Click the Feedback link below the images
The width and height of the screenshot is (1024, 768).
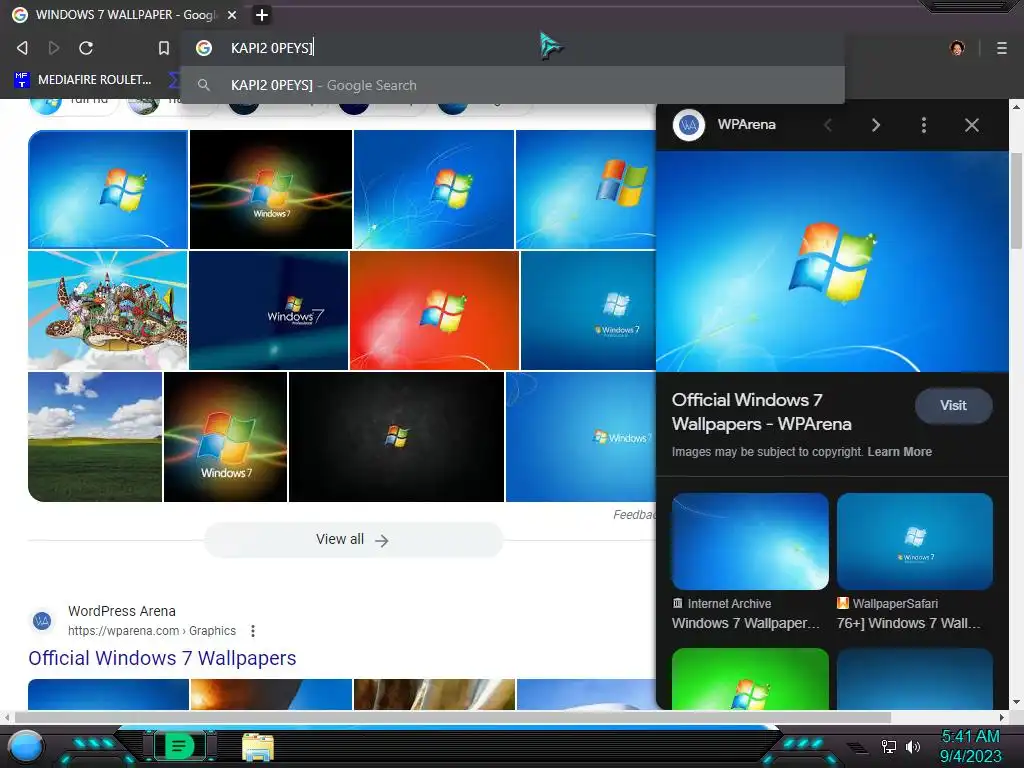(634, 515)
